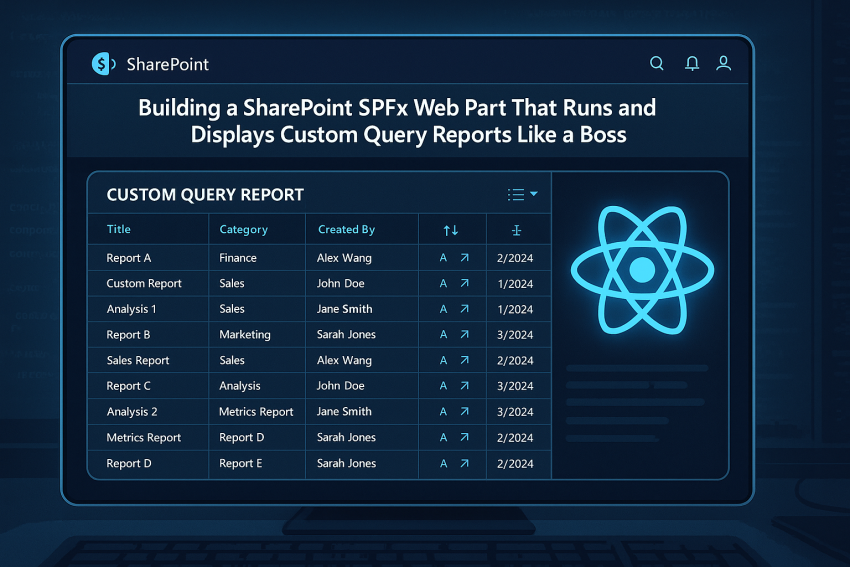
Task: Click the A icon in Custom Report row
Action: click(443, 284)
